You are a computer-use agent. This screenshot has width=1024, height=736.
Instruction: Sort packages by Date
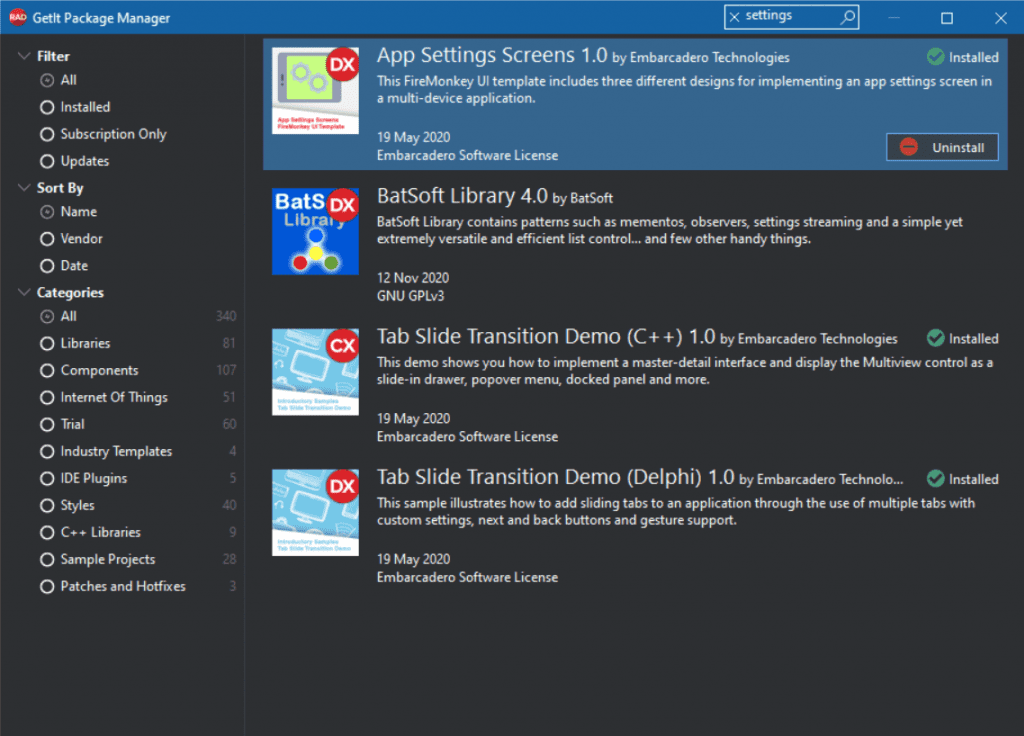tap(47, 266)
